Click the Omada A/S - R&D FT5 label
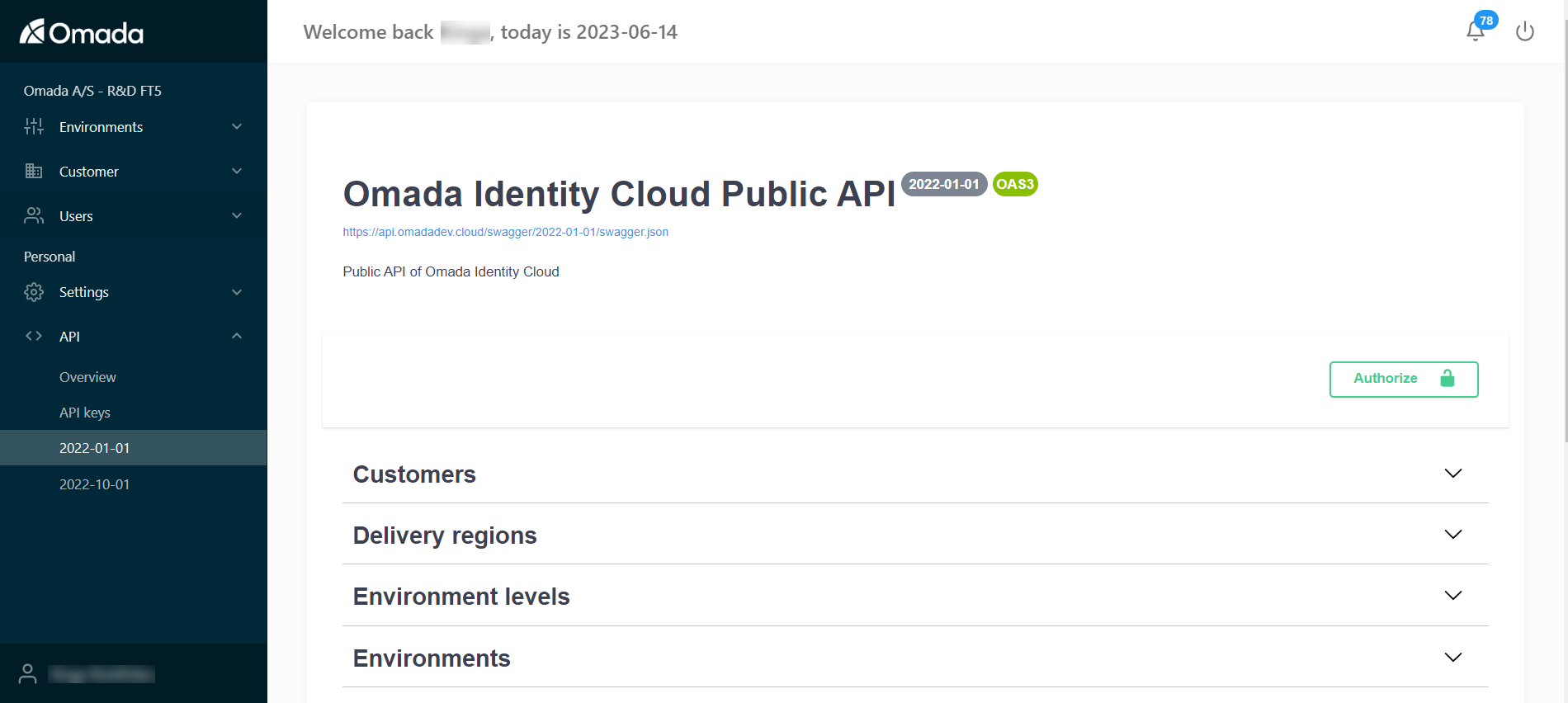This screenshot has width=1568, height=703. tap(92, 91)
